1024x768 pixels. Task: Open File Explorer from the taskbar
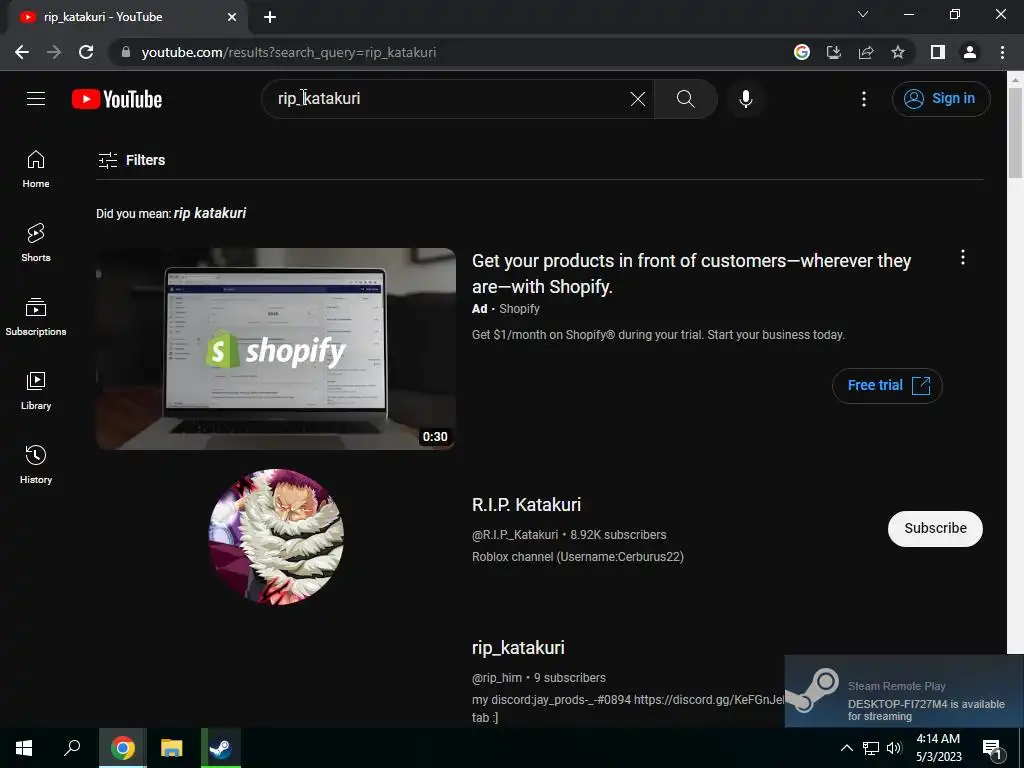[x=172, y=748]
